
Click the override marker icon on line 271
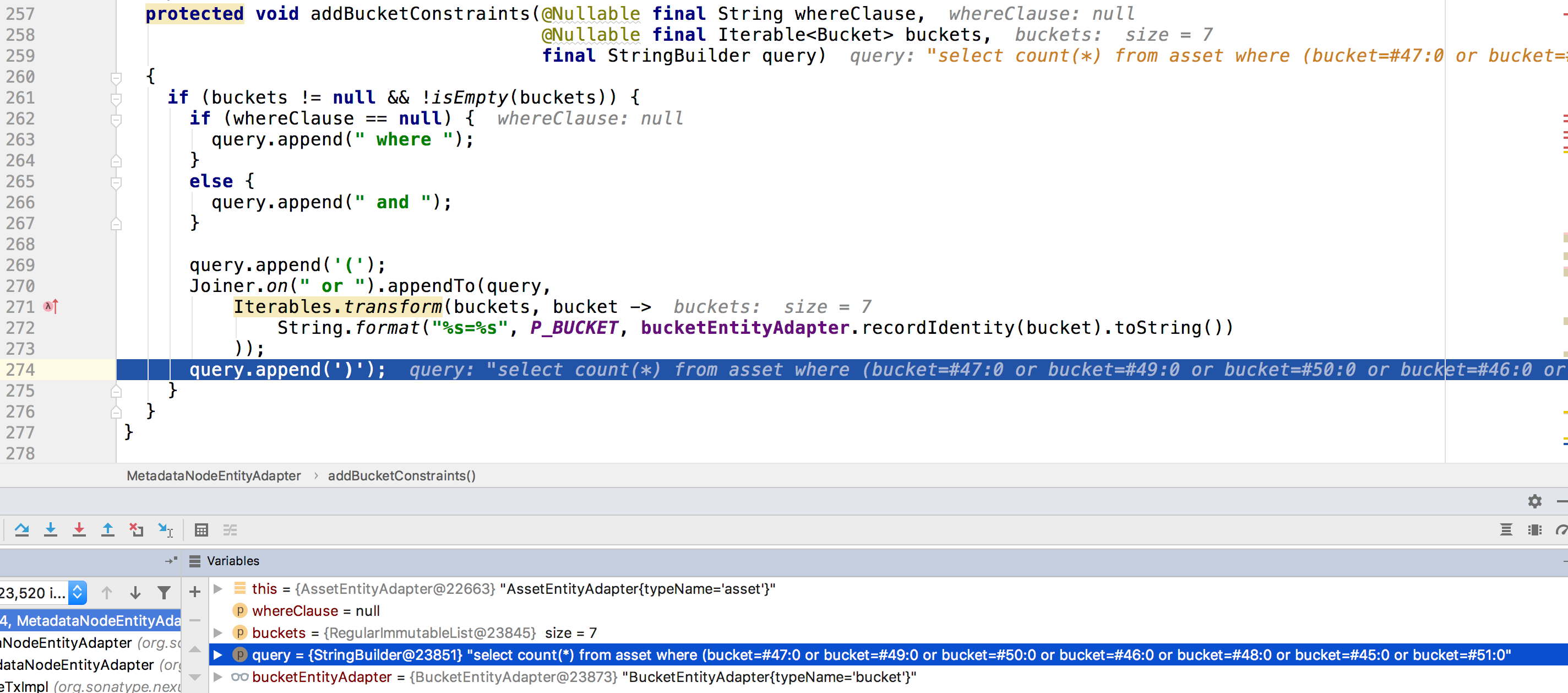(x=51, y=306)
